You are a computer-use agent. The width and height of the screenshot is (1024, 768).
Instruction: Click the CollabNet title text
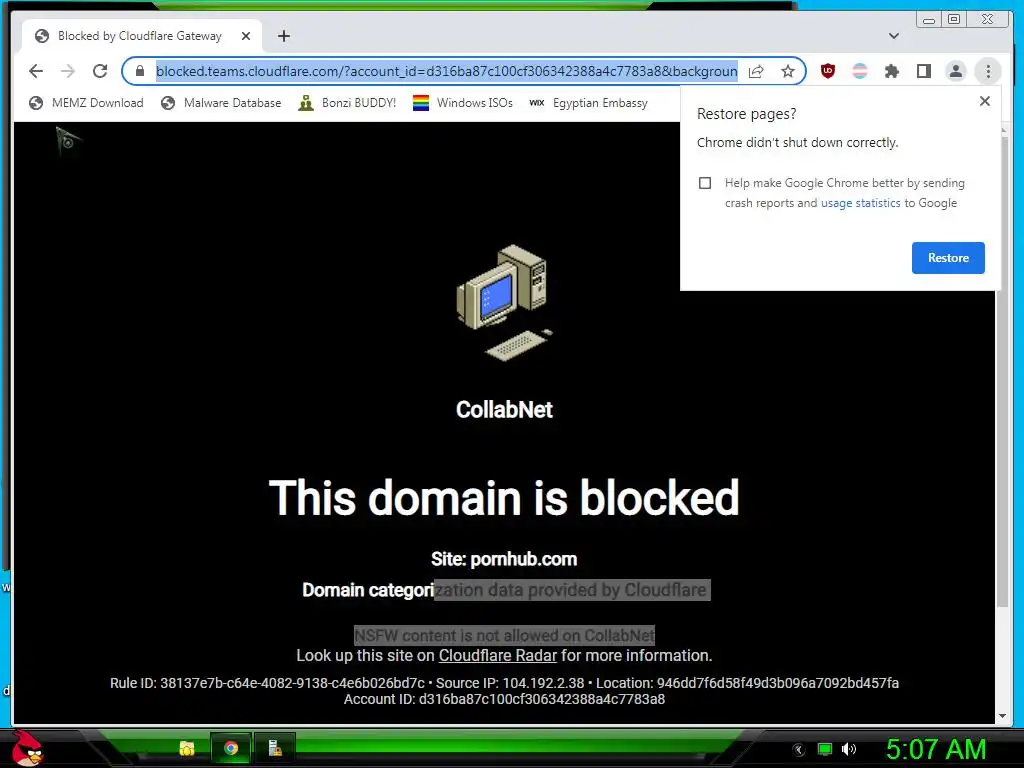click(504, 409)
